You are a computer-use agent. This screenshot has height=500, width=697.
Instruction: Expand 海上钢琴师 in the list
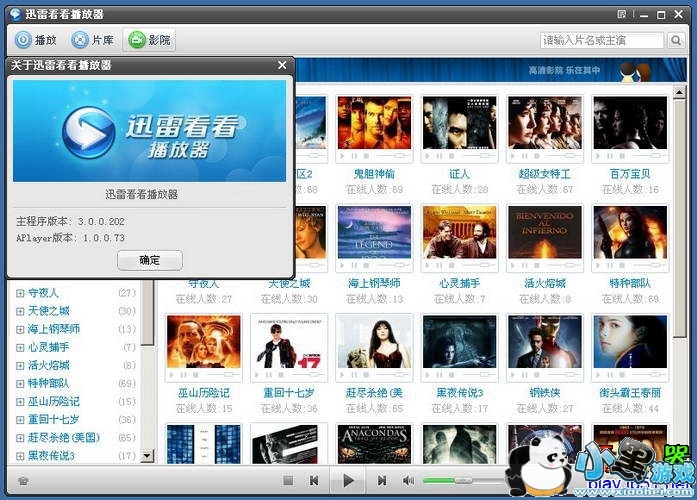pyautogui.click(x=20, y=329)
